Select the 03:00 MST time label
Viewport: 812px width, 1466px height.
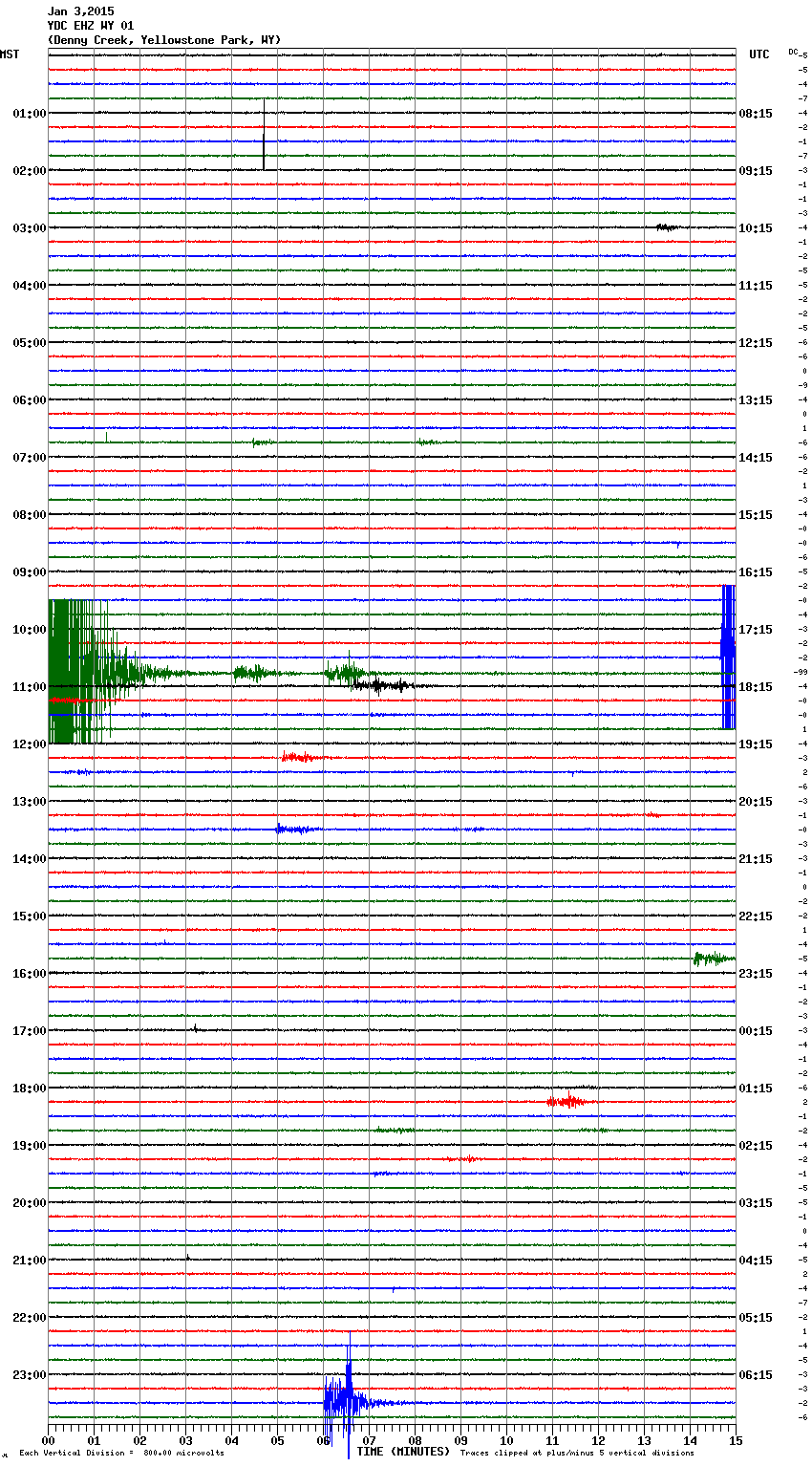(x=29, y=228)
